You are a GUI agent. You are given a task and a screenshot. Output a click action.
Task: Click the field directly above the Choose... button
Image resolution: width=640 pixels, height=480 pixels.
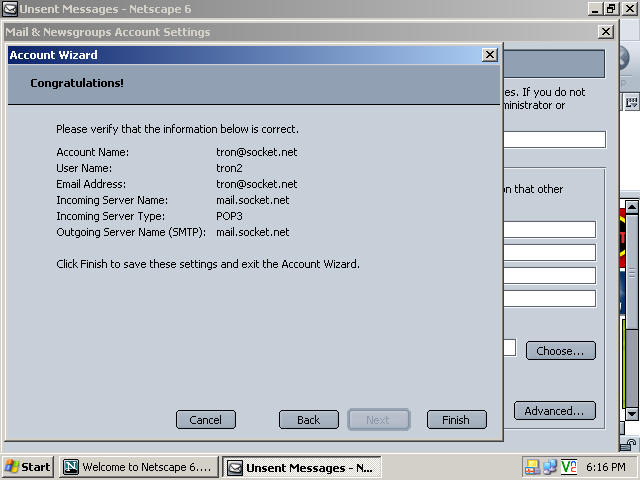click(550, 298)
